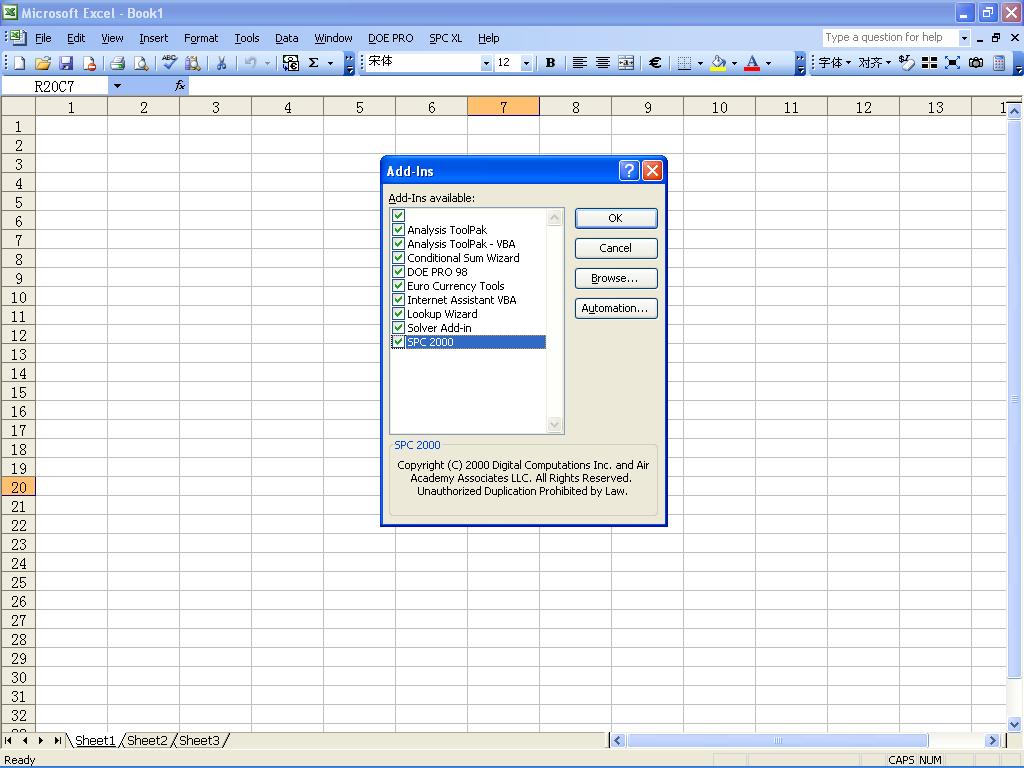Click the red Font Color A

click(x=752, y=63)
